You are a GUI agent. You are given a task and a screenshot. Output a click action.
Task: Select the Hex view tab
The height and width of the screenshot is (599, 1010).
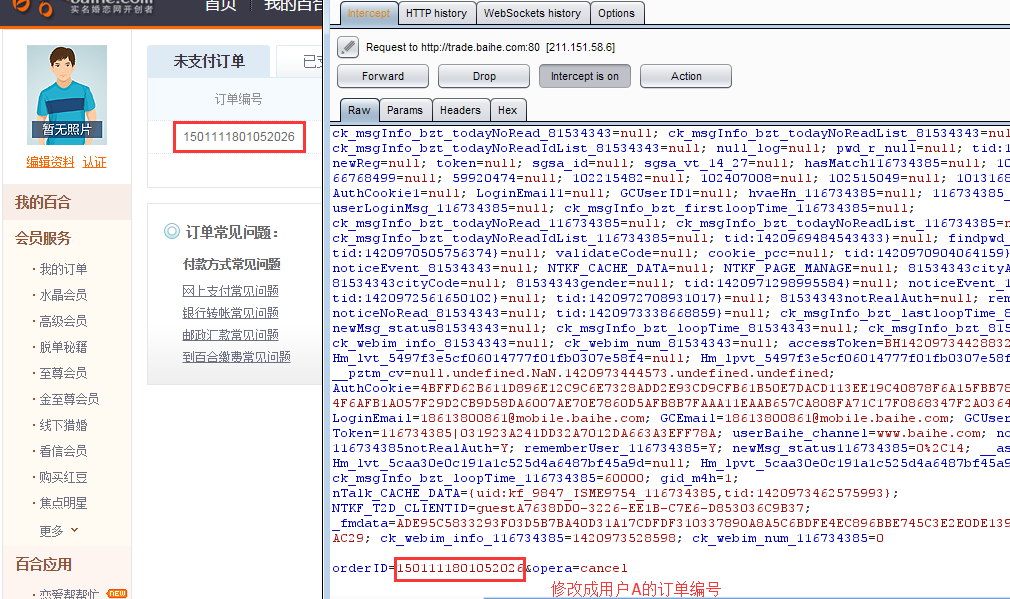pyautogui.click(x=508, y=110)
